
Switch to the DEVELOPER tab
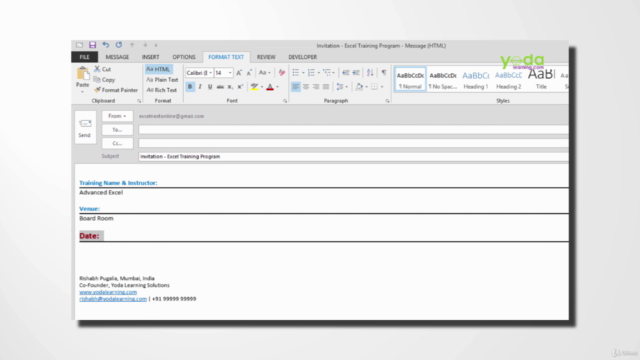tap(302, 57)
